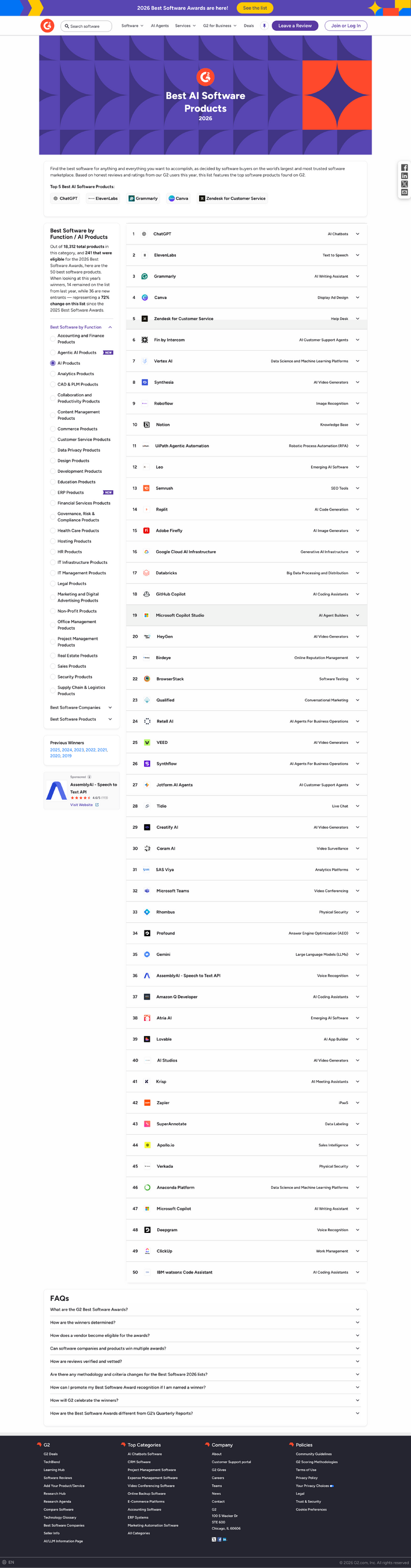Screen dimensions: 411x1568
Task: Share the page by email from the side panel
Action: (x=404, y=192)
